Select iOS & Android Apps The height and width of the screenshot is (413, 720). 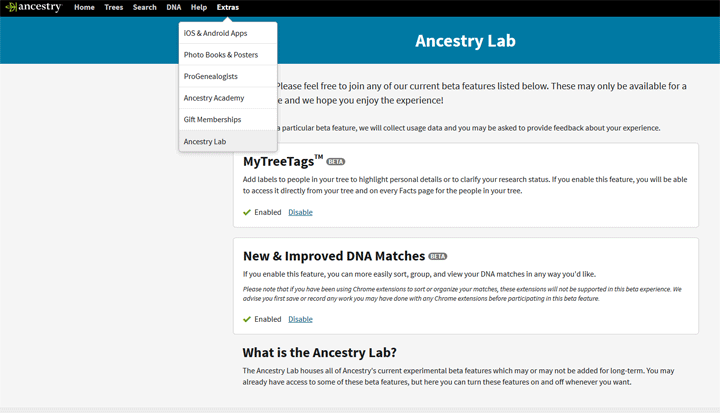228,33
